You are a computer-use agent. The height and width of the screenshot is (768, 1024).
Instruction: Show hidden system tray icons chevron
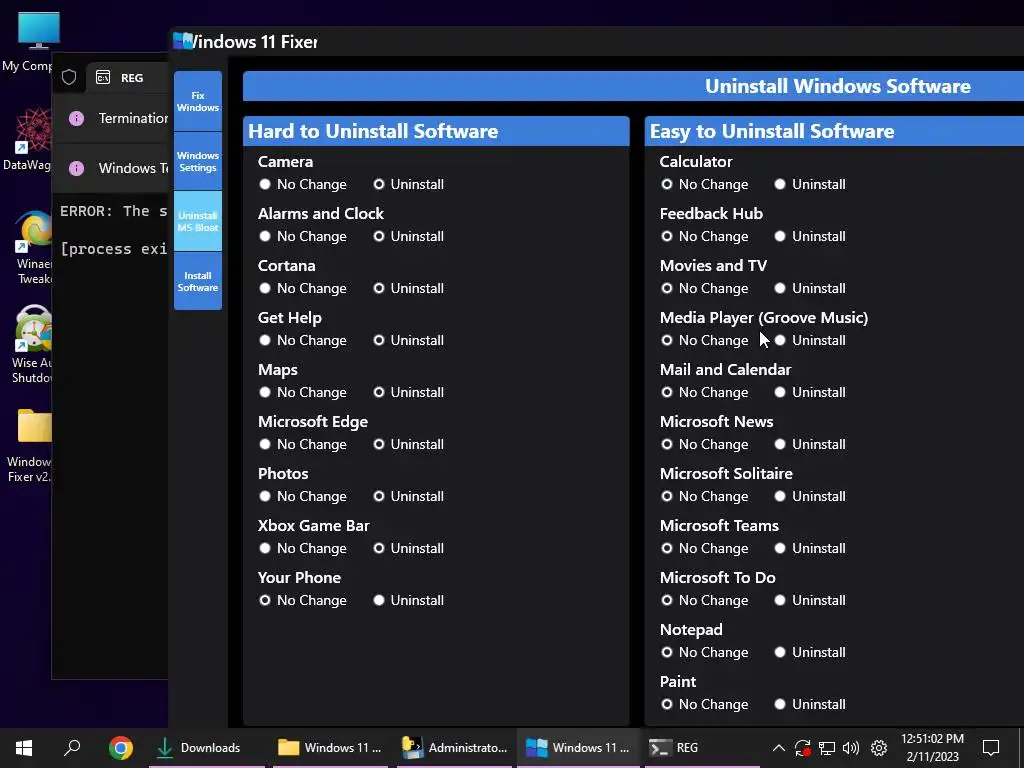tap(778, 748)
